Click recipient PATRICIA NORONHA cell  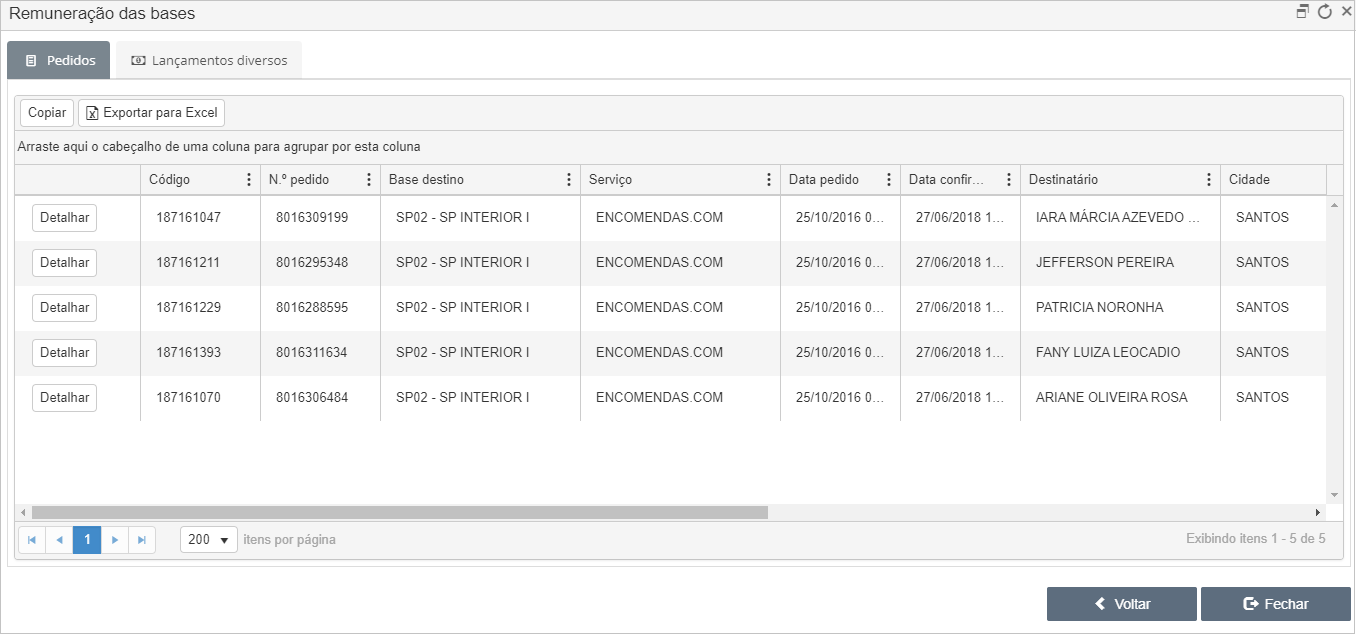pos(1121,308)
